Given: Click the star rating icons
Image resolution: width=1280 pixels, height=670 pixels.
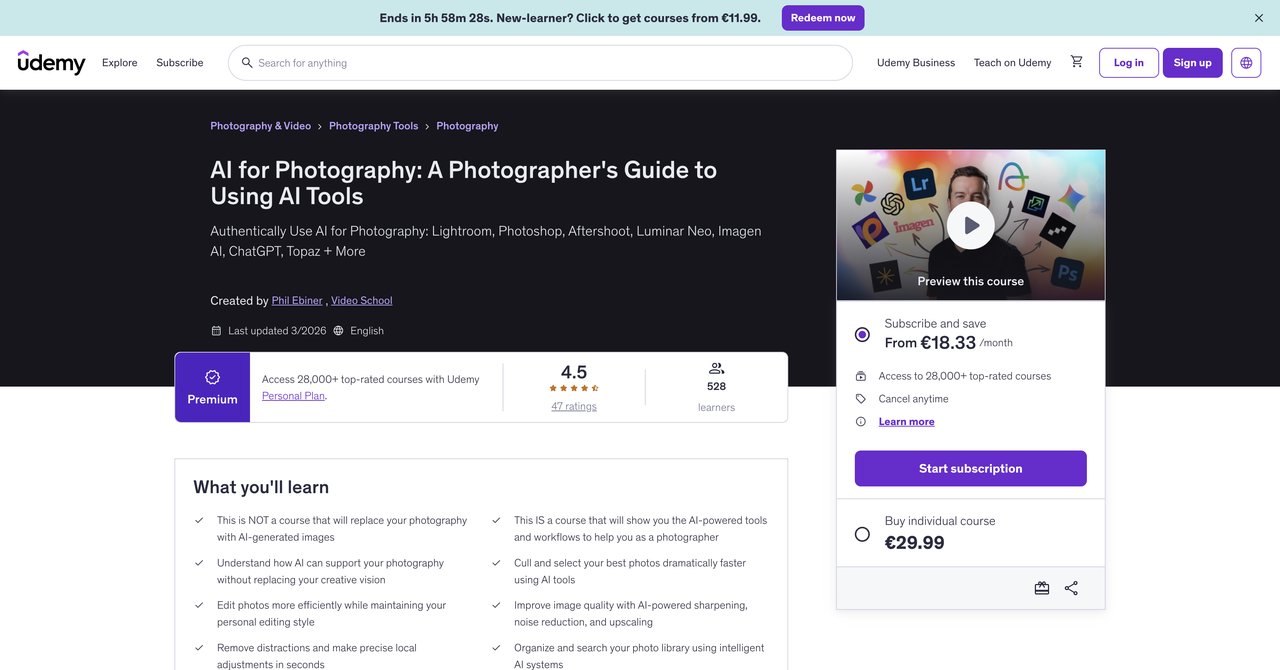Looking at the screenshot, I should tap(574, 388).
